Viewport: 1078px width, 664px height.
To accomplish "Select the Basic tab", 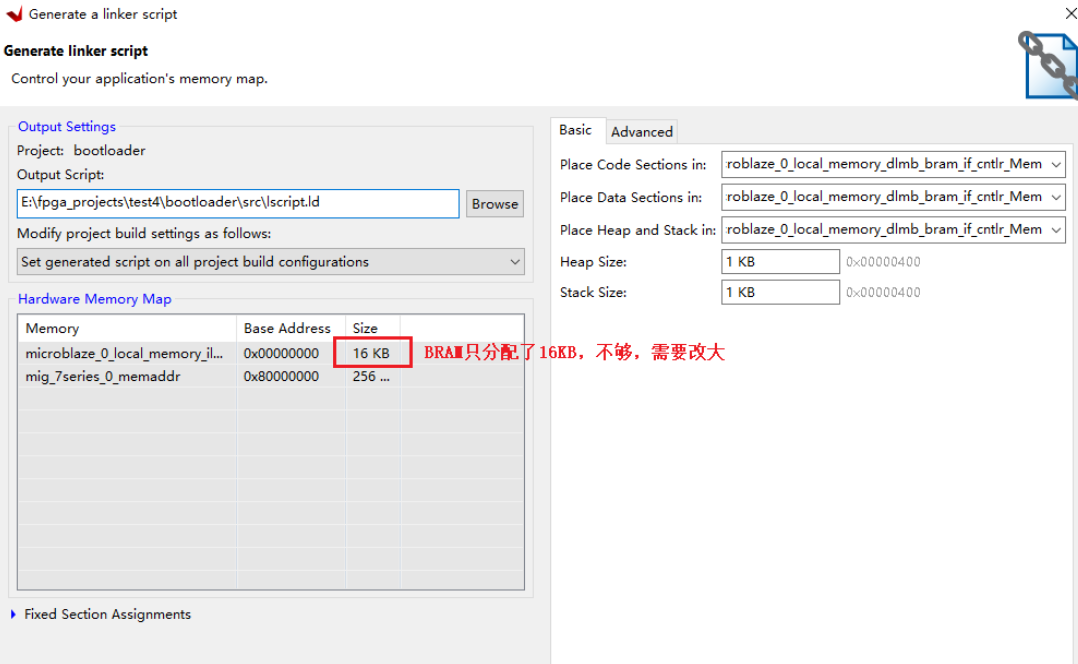I will tap(577, 130).
